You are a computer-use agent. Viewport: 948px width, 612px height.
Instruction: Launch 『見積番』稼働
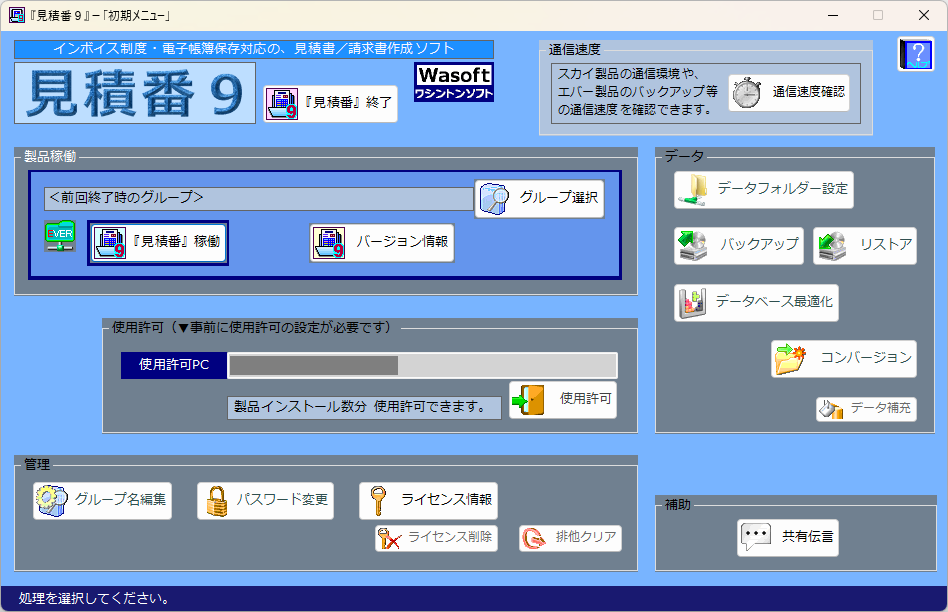(158, 243)
